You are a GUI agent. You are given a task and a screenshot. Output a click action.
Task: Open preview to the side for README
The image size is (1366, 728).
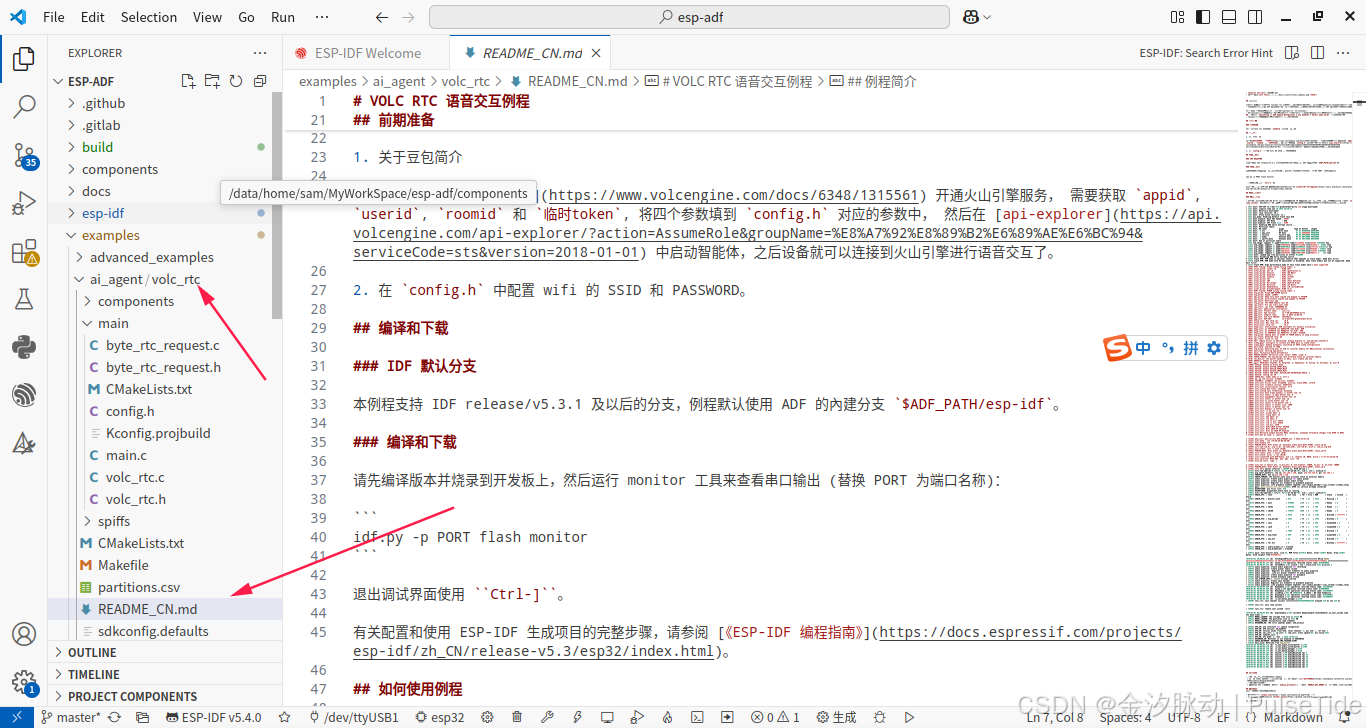[x=1293, y=53]
